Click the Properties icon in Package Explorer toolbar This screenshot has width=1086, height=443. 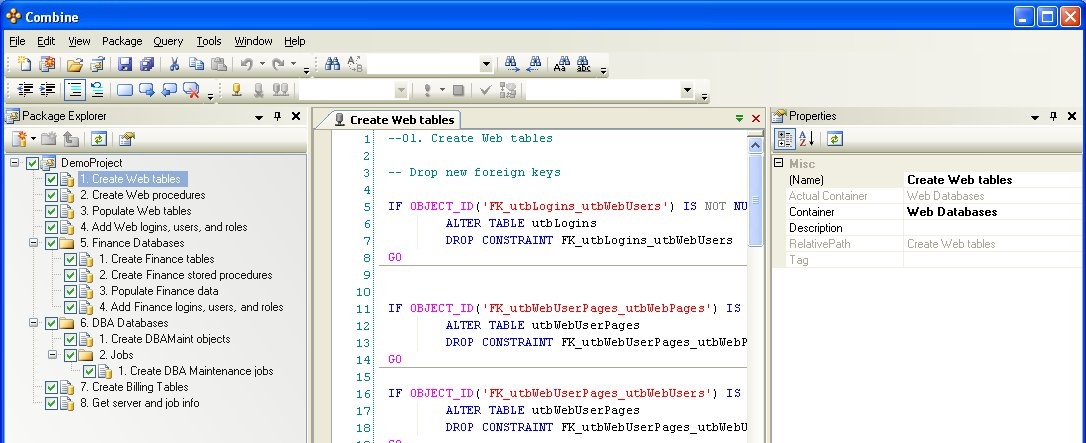point(126,139)
